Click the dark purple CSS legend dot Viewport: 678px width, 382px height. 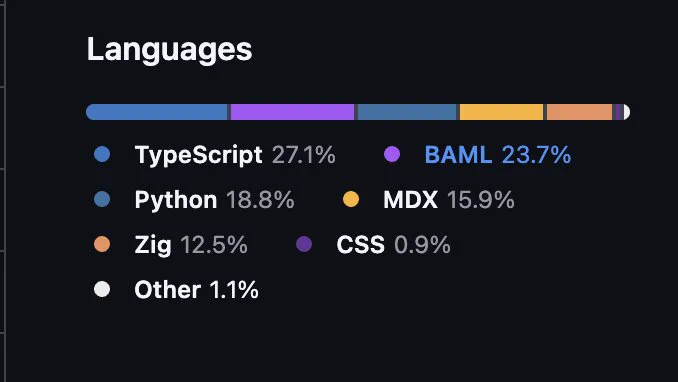[x=304, y=244]
